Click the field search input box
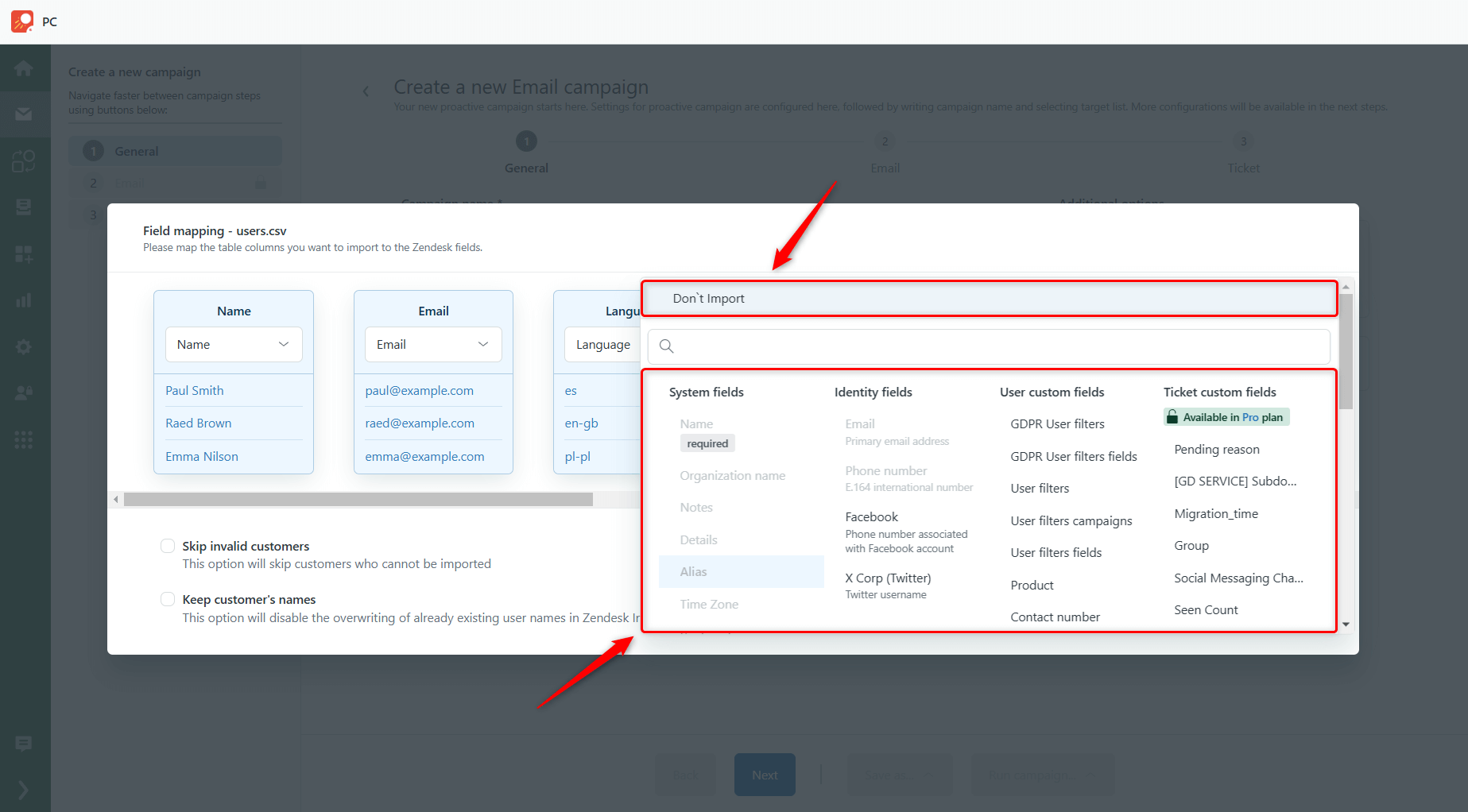This screenshot has height=812, width=1468. point(989,346)
